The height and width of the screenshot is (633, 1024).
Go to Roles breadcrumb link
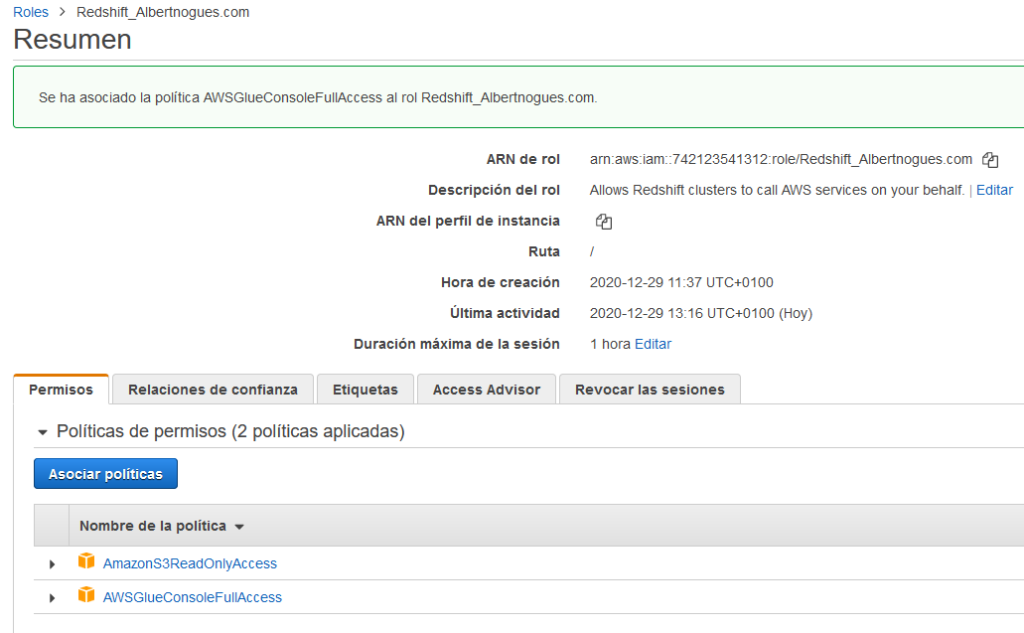(31, 12)
